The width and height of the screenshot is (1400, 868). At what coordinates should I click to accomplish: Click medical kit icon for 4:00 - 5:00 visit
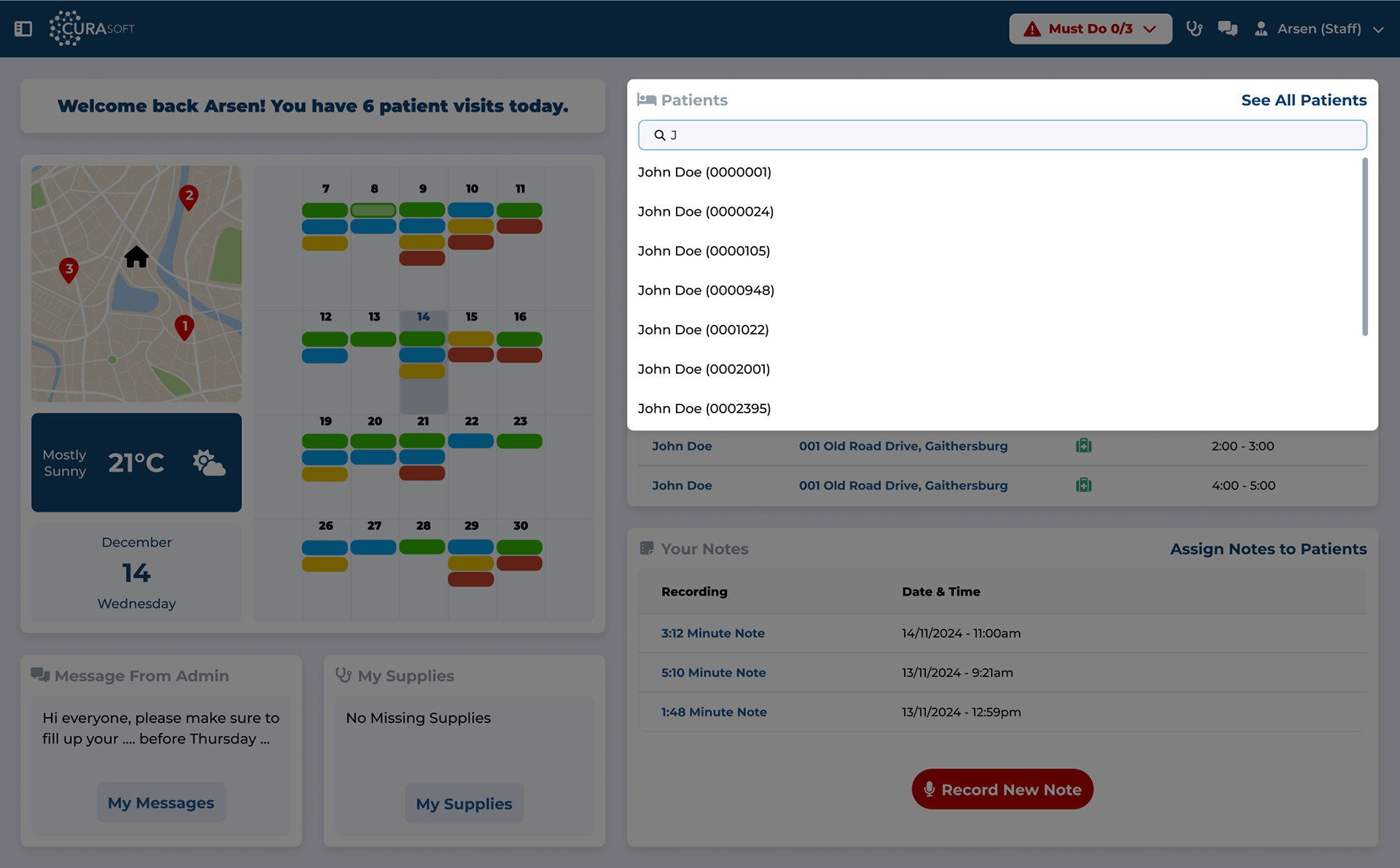point(1084,485)
